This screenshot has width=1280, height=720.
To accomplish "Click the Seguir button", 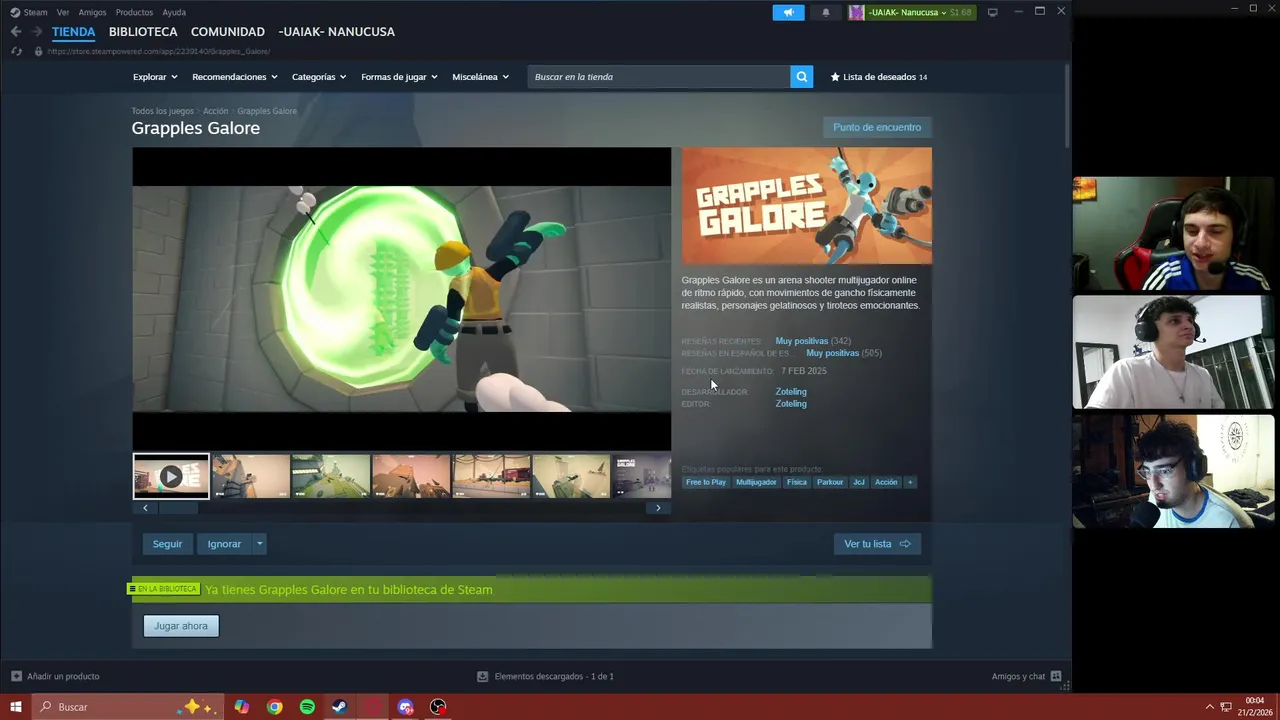I will pyautogui.click(x=167, y=544).
